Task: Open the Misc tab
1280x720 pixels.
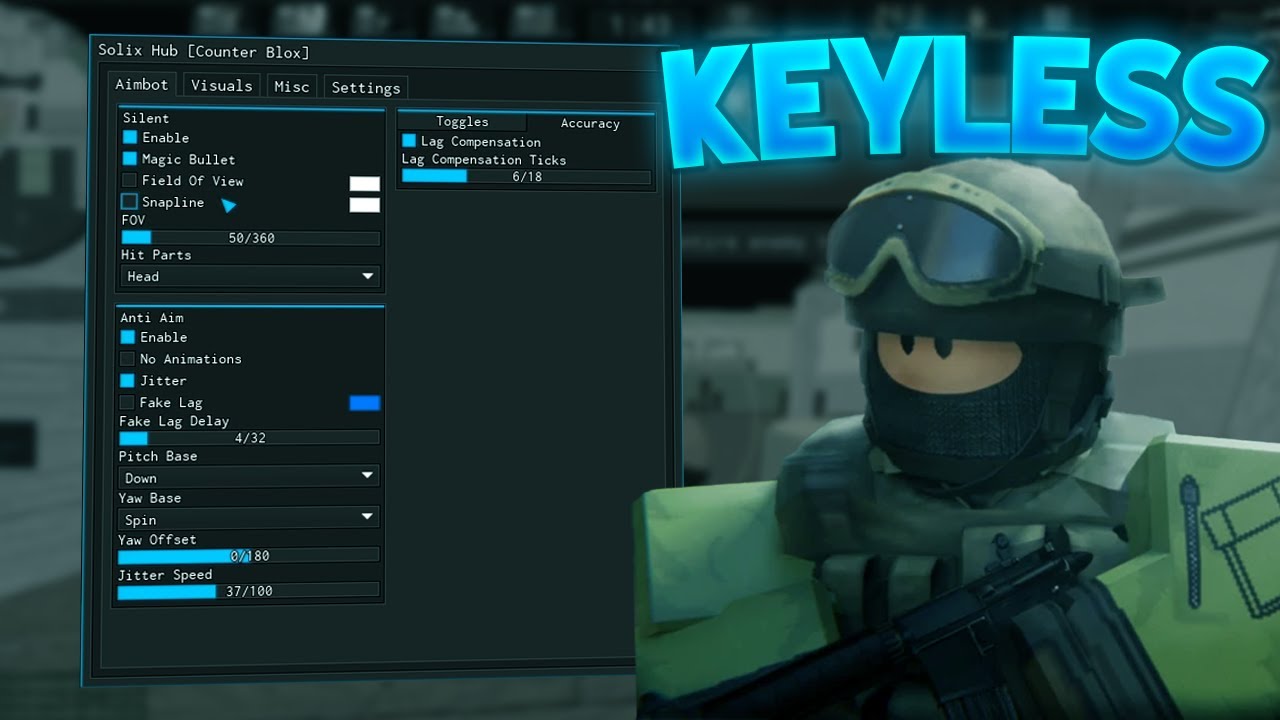Action: tap(292, 87)
